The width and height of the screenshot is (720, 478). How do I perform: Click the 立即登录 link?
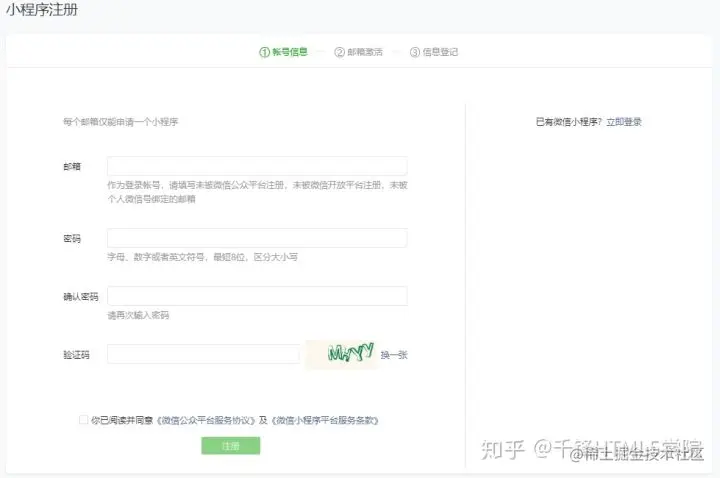pyautogui.click(x=624, y=122)
